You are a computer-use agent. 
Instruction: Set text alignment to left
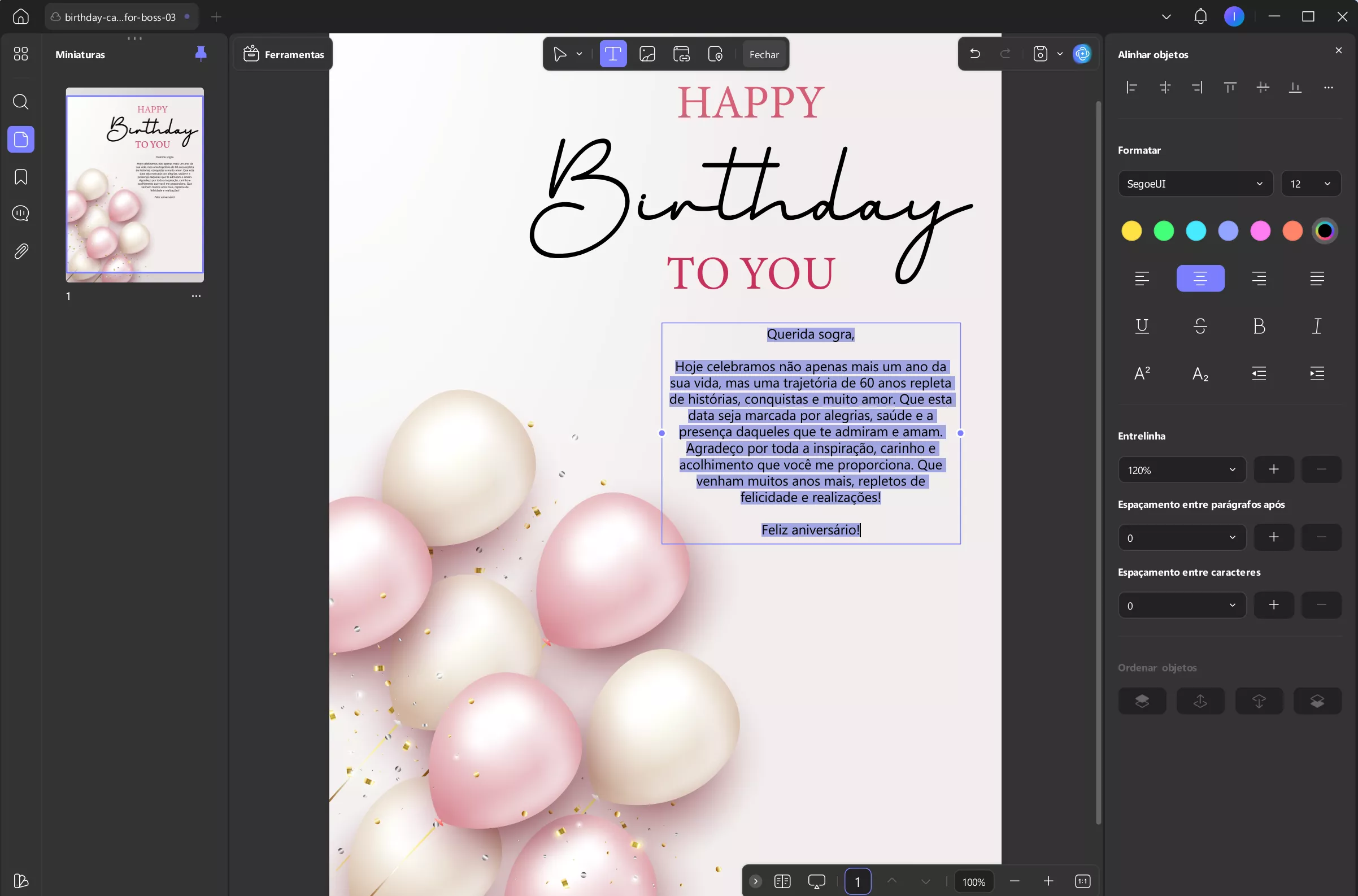[x=1142, y=279]
